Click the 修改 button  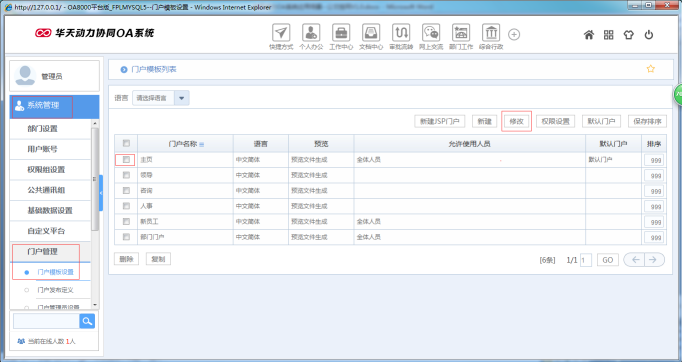516,121
